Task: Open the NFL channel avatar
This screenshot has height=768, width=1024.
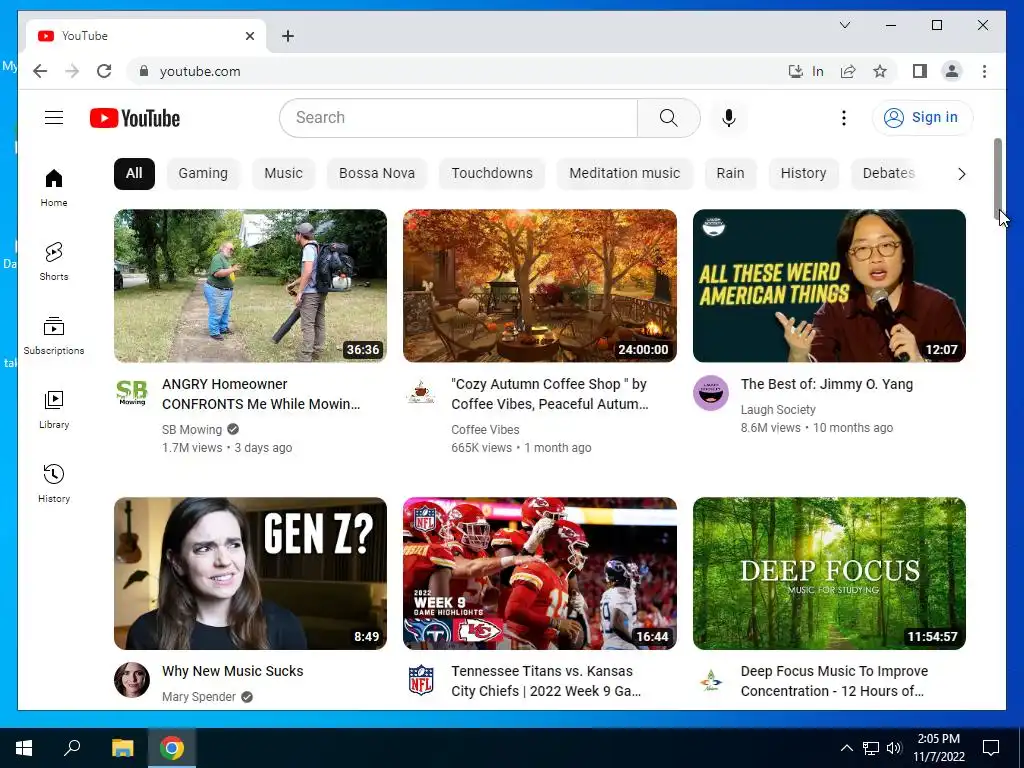Action: point(421,680)
